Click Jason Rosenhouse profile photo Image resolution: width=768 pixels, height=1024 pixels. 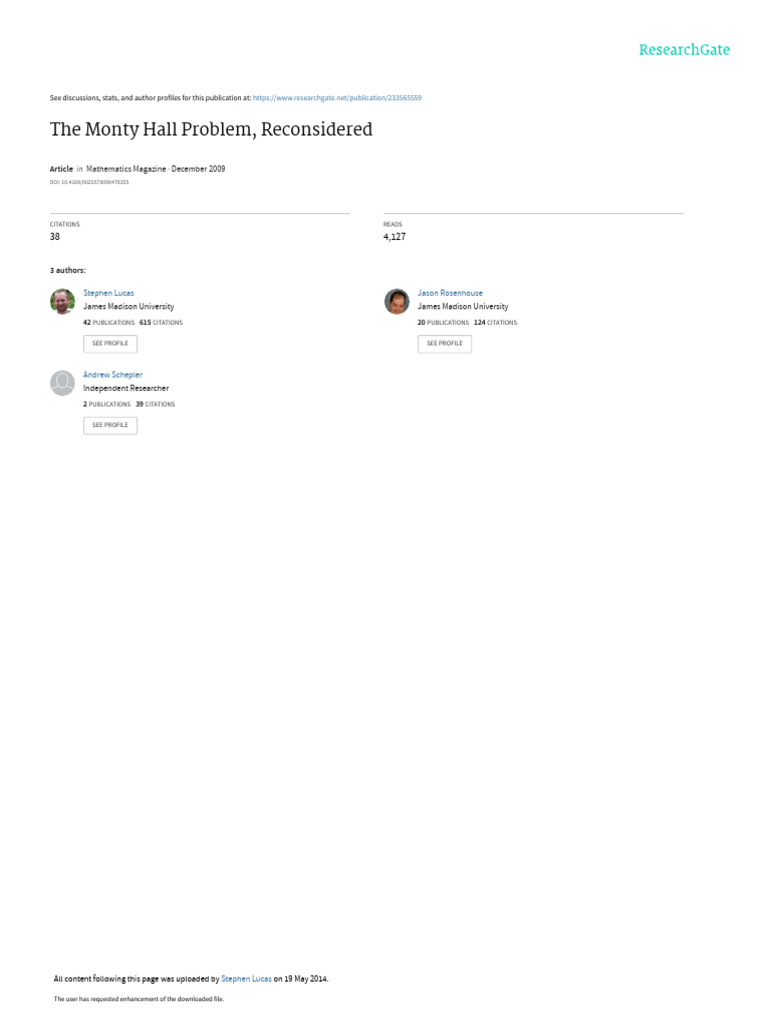tap(397, 301)
